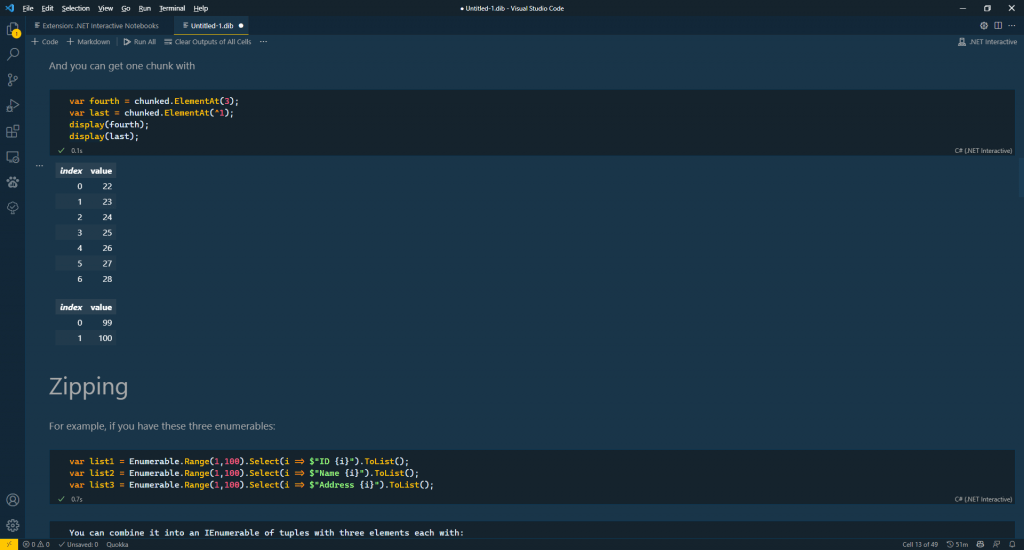Click the 0.1s execution time under the first cell
Screen dimensions: 1024x550
coord(76,151)
